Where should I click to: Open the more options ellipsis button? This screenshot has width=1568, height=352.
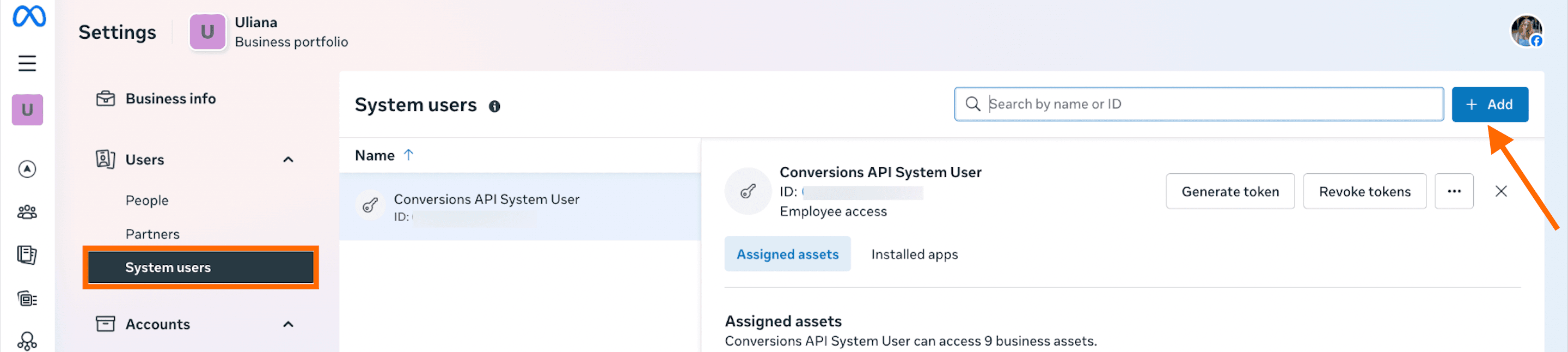click(x=1454, y=191)
